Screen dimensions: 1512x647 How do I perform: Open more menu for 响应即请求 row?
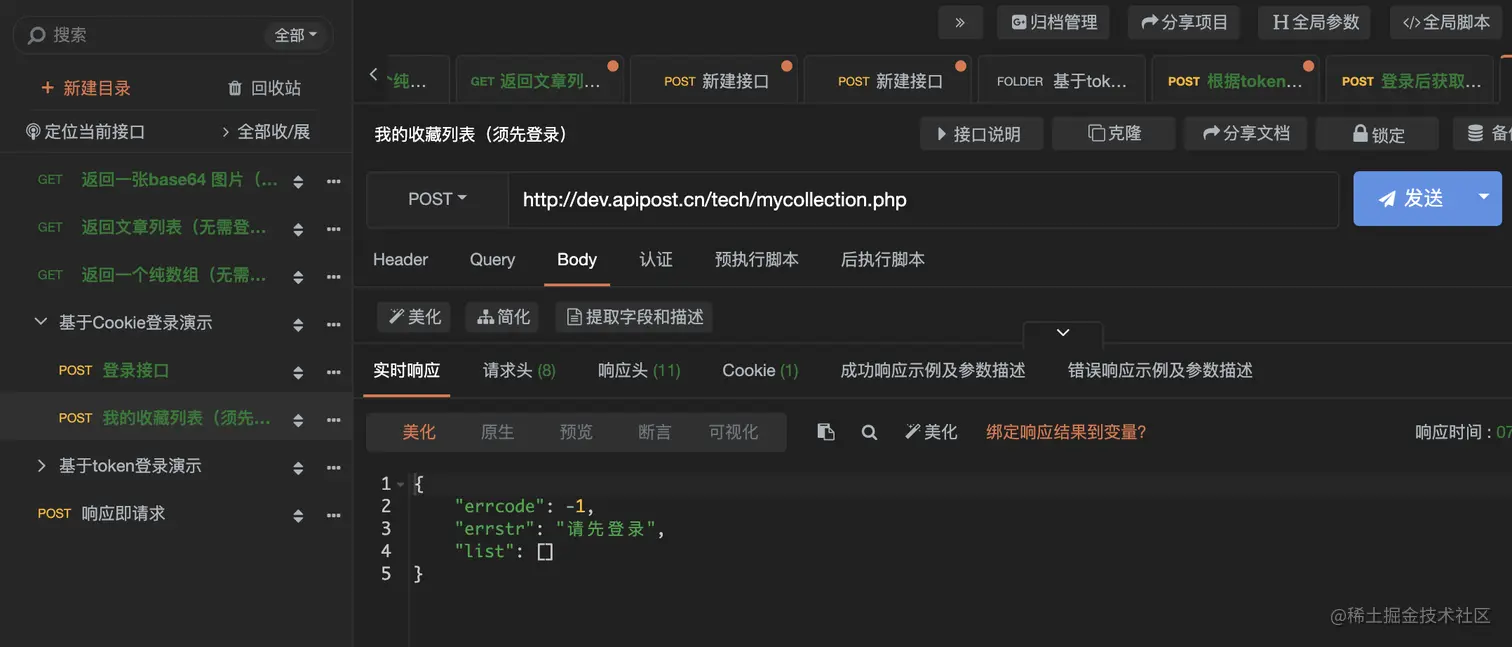pos(334,515)
